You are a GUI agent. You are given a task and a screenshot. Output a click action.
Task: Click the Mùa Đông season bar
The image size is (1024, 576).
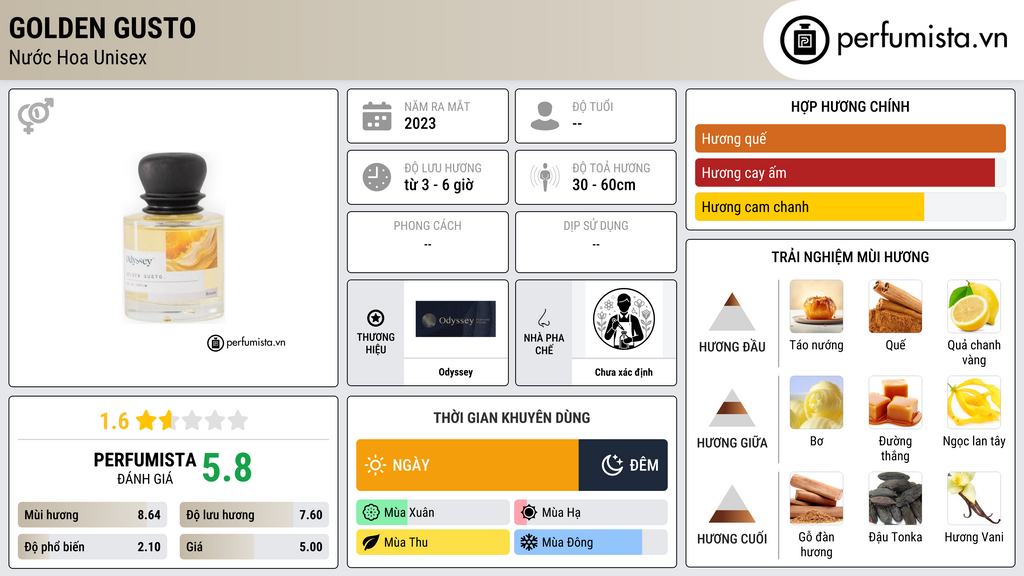591,542
